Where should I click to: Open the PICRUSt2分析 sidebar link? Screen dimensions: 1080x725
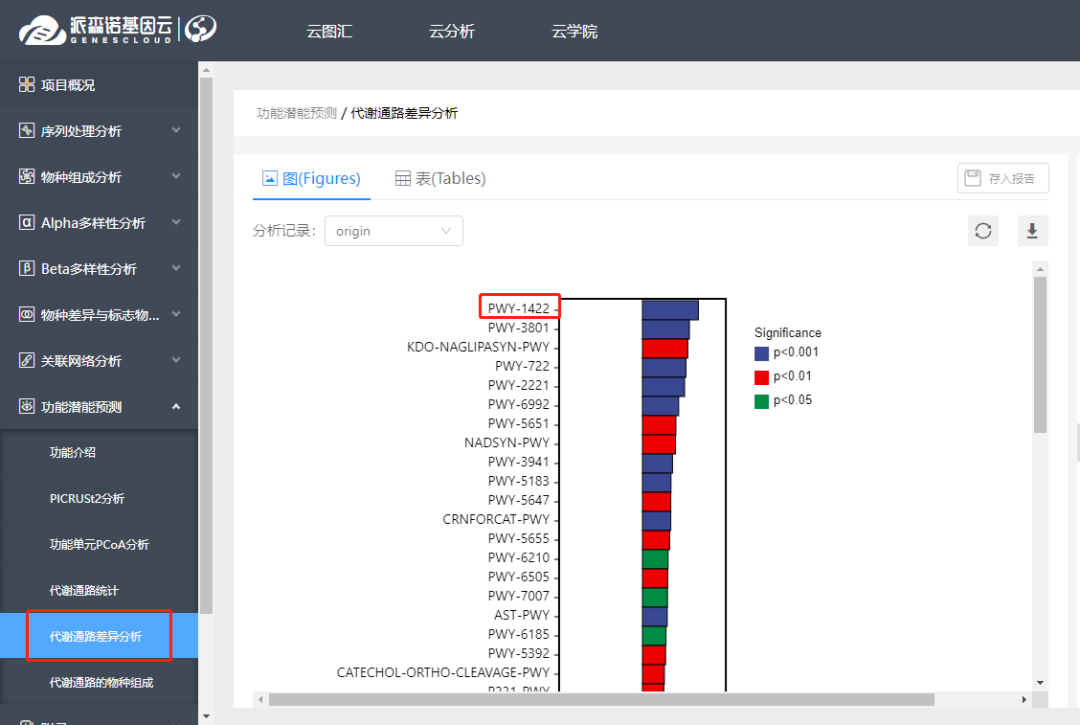87,499
